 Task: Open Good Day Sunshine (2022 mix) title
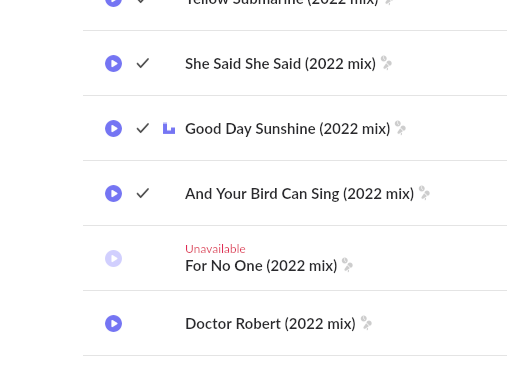(x=288, y=129)
